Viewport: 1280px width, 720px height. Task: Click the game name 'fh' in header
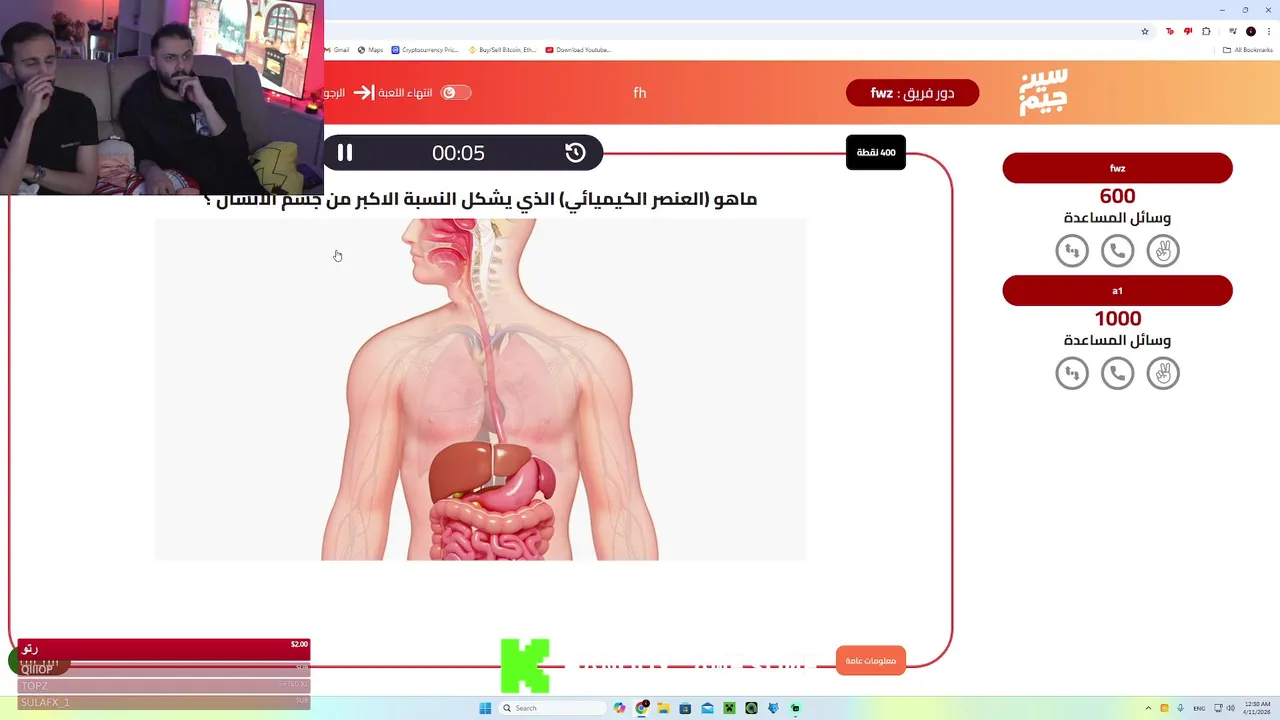640,93
